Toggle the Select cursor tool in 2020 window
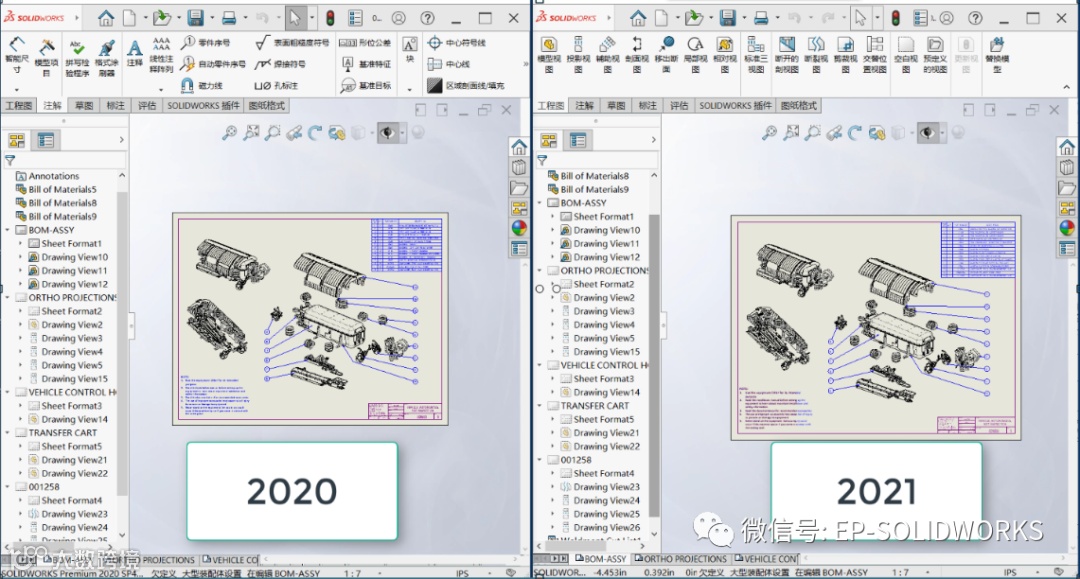This screenshot has width=1080, height=579. (295, 18)
